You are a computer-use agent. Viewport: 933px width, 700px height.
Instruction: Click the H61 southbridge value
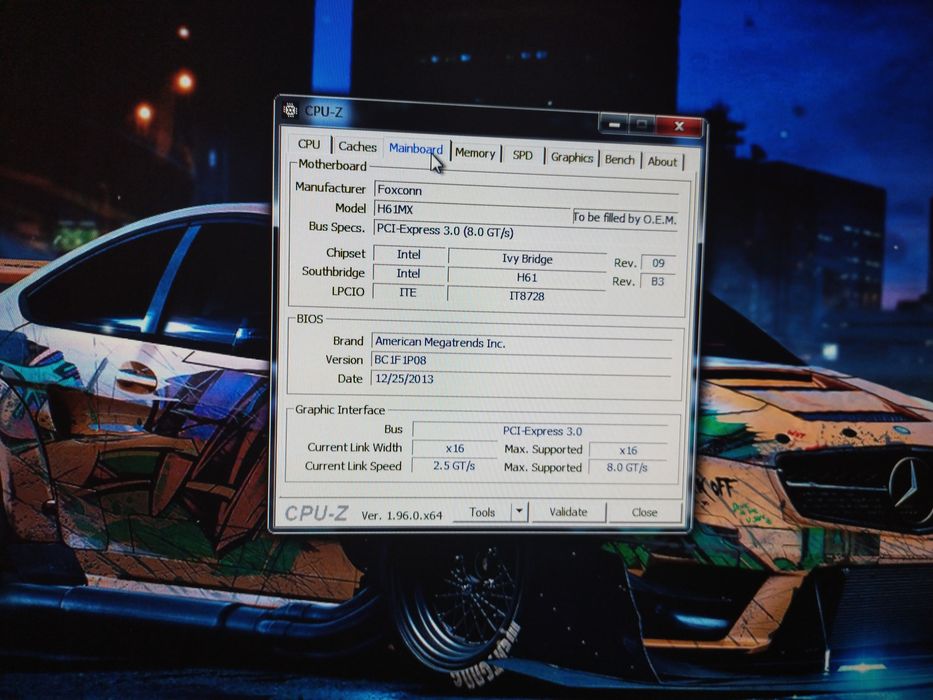click(x=527, y=278)
